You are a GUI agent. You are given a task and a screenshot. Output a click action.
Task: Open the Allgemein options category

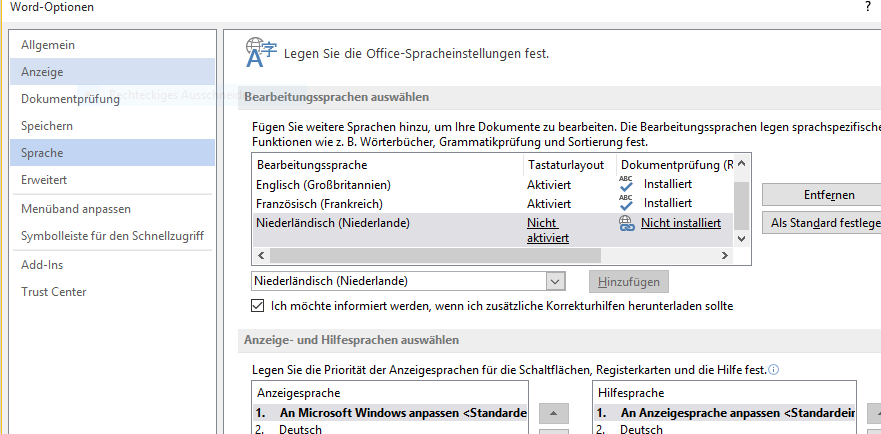[x=112, y=45]
